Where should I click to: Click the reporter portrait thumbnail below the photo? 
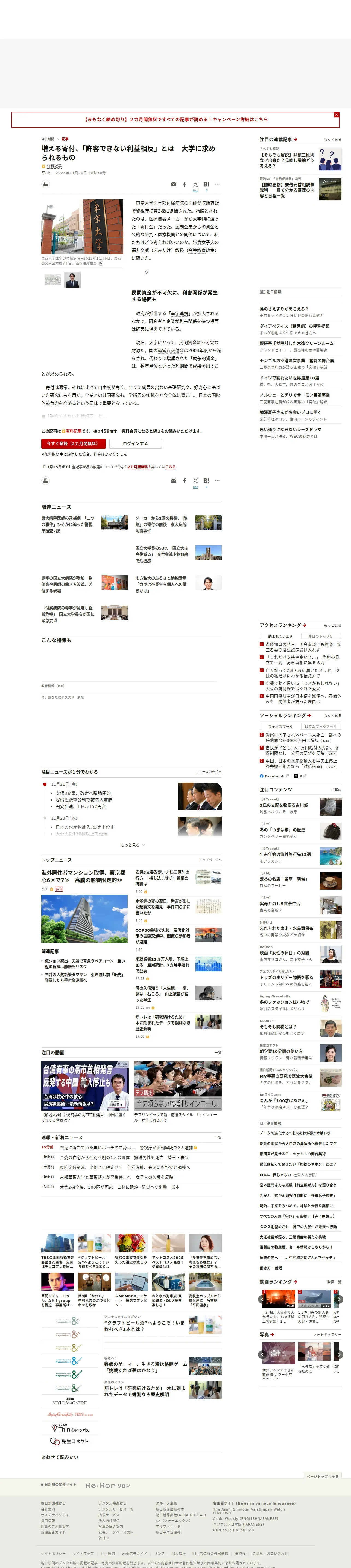click(72, 279)
